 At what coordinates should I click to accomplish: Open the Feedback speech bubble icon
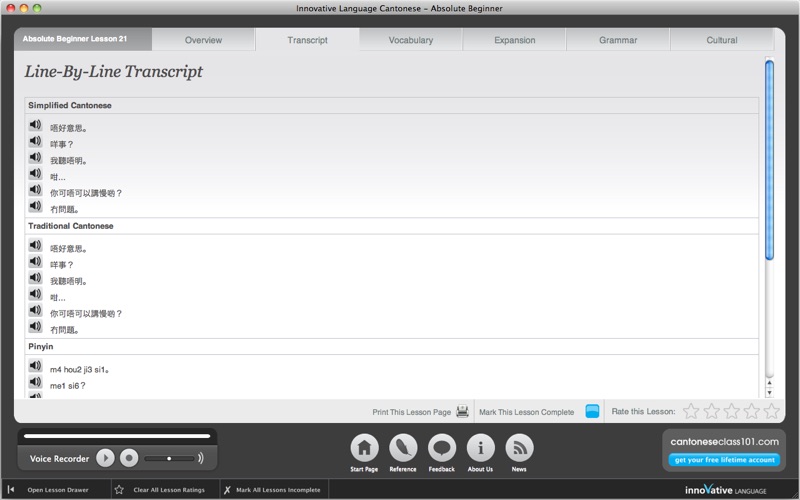pyautogui.click(x=442, y=448)
